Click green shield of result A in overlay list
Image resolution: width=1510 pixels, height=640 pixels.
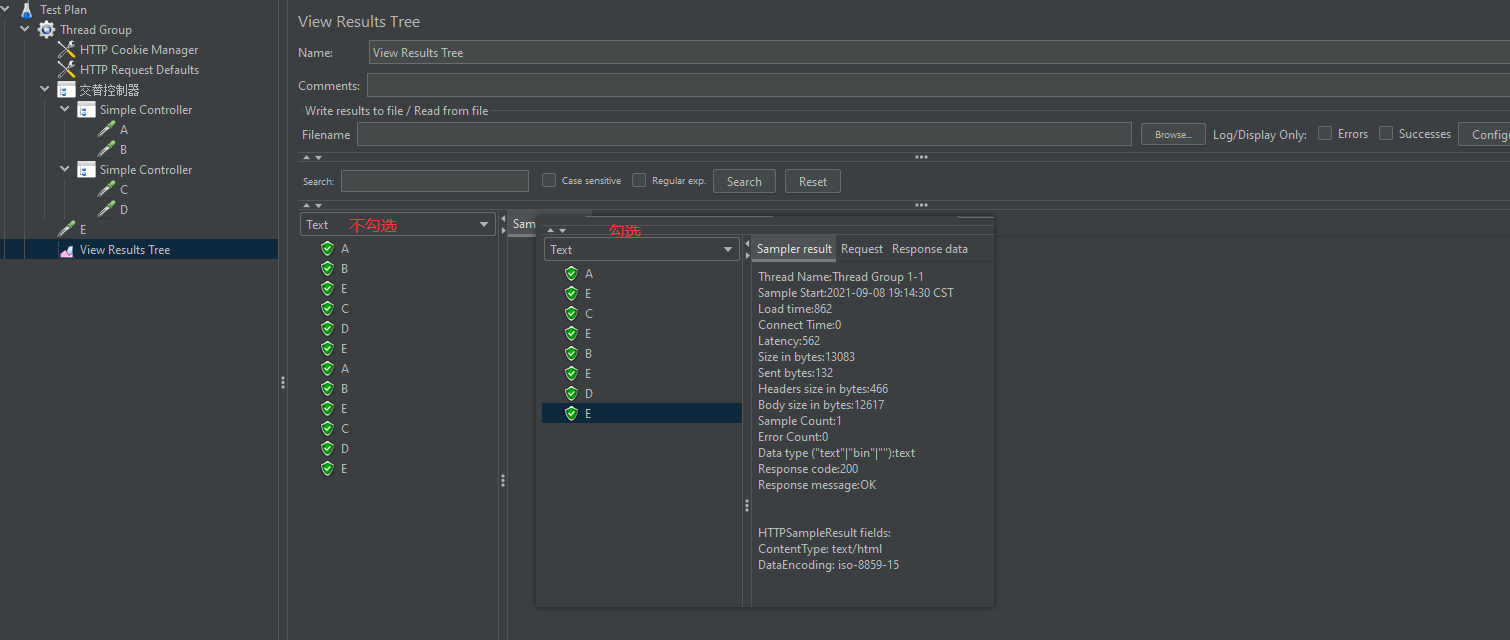point(571,273)
